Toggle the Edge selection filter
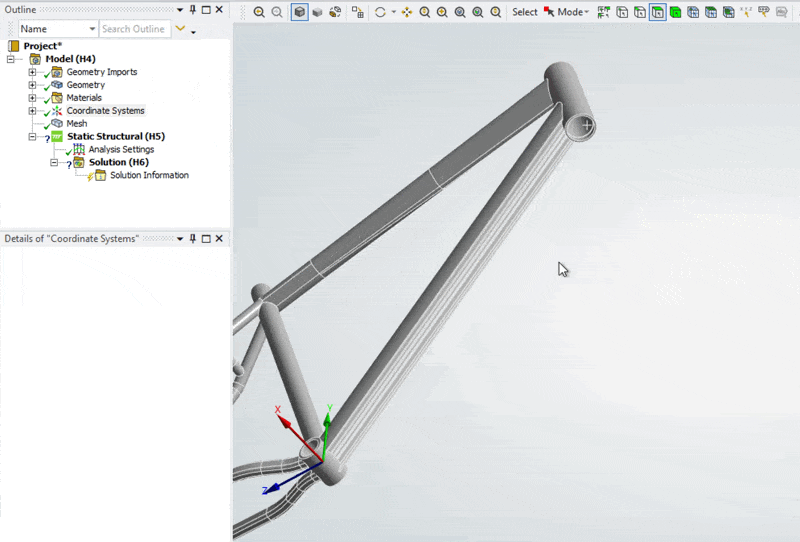This screenshot has height=542, width=800. 640,12
